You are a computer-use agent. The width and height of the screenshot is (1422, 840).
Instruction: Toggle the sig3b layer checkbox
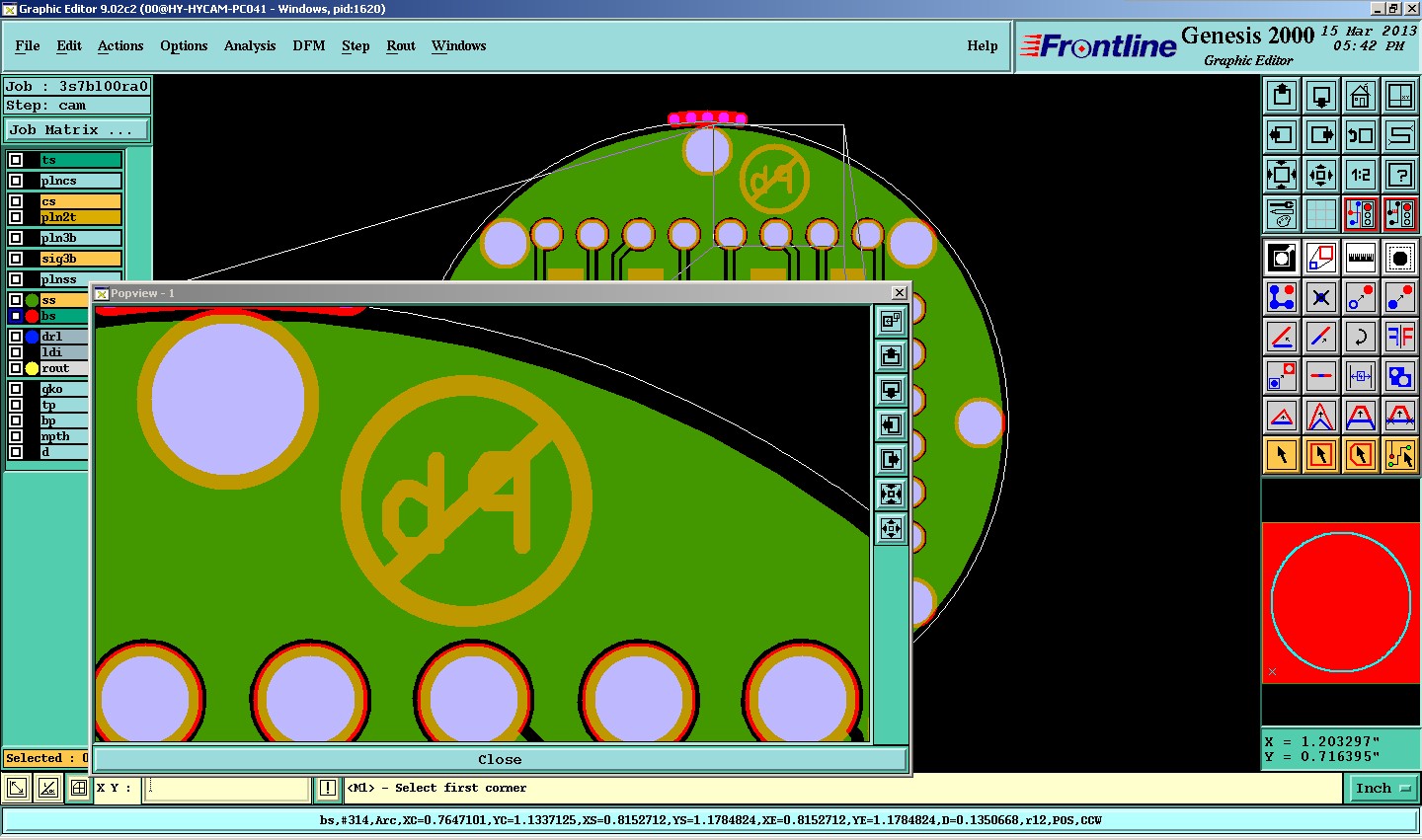[16, 259]
